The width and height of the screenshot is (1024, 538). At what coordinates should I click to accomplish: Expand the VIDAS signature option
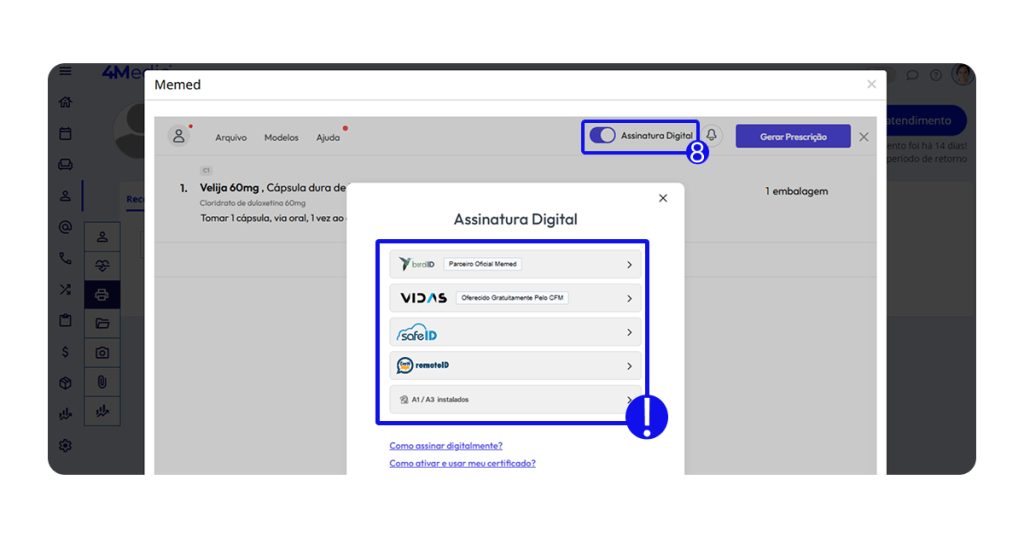(514, 298)
